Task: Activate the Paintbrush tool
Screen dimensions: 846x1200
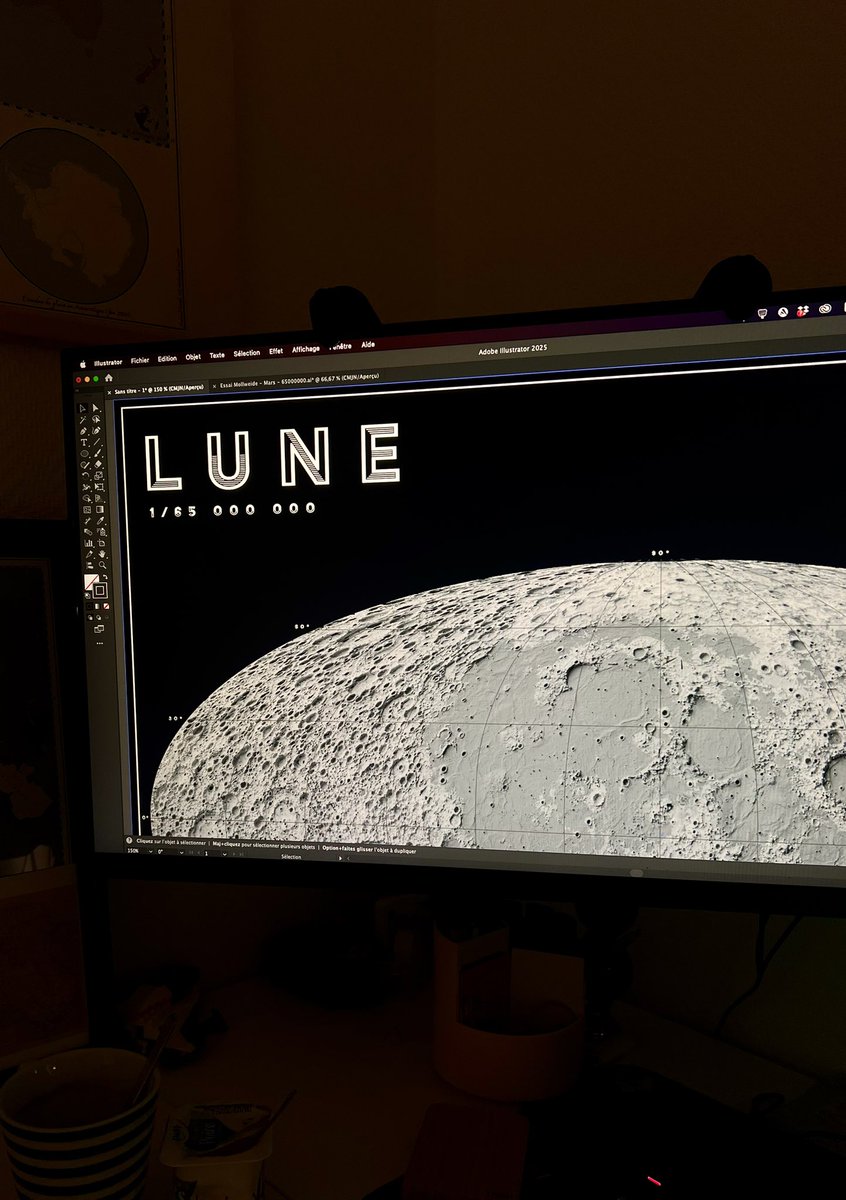Action: 96,453
